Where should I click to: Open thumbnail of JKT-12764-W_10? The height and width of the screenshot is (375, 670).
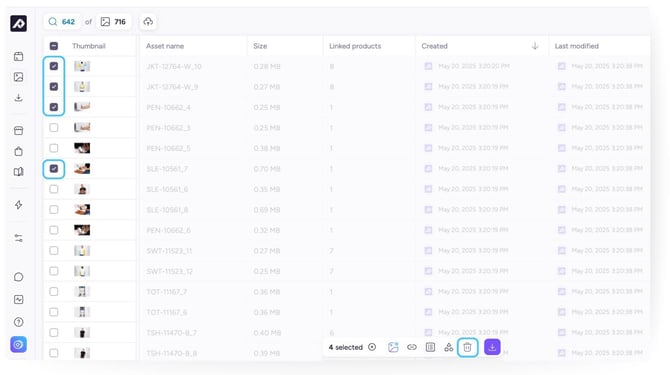pyautogui.click(x=82, y=66)
